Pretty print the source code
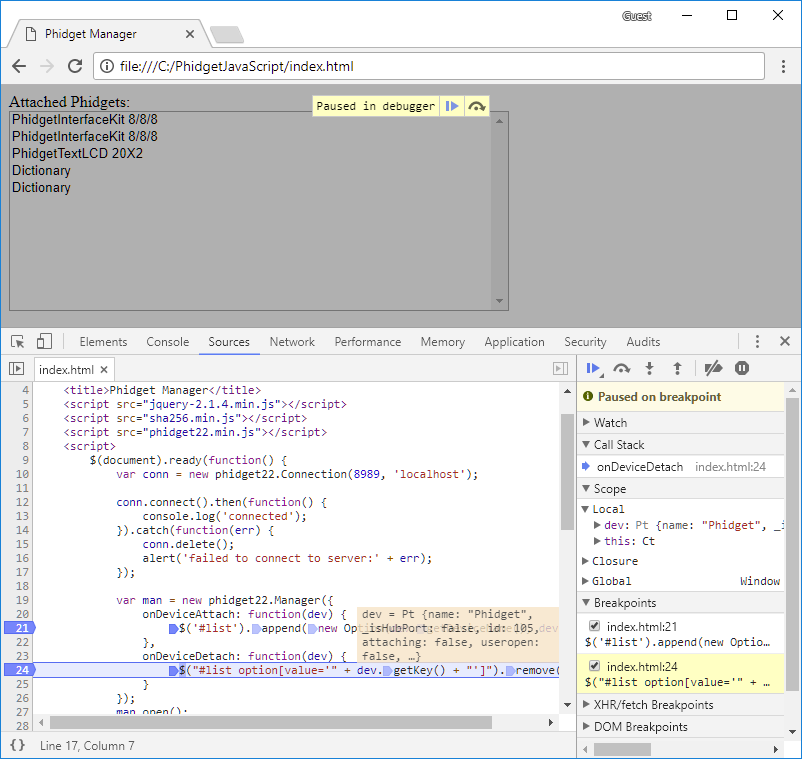Screen dimensions: 802x759 tap(17, 745)
